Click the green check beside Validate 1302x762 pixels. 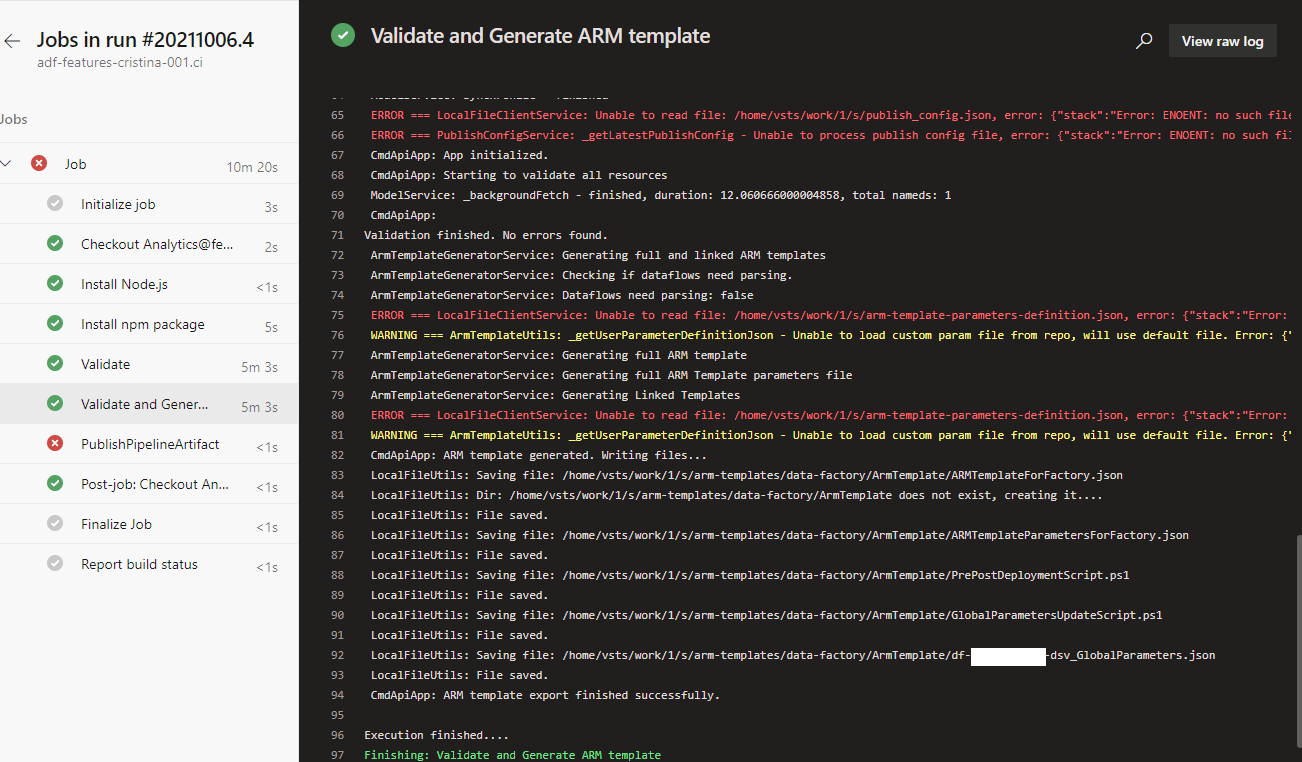pos(55,363)
